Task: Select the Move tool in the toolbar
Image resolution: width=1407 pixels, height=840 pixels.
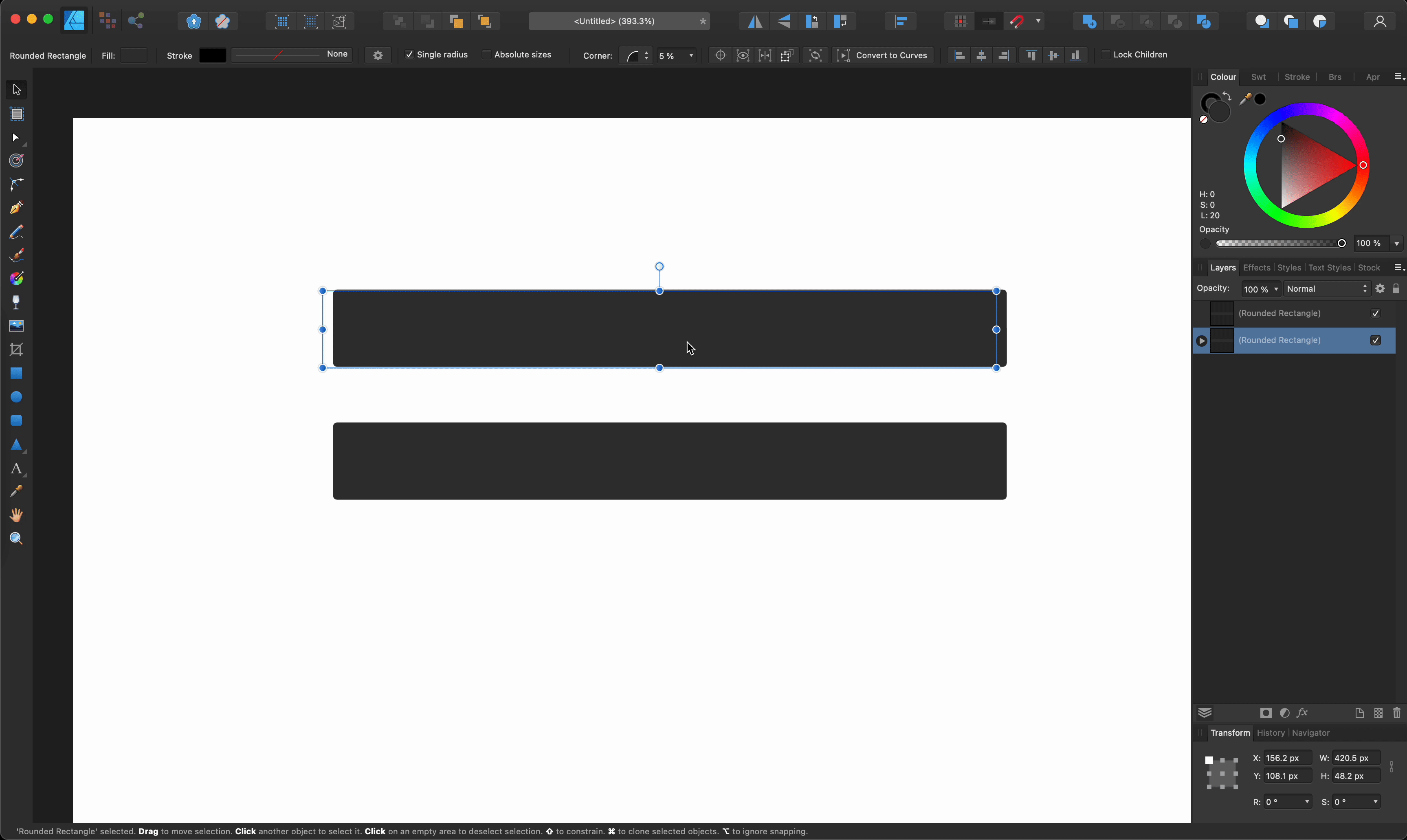Action: (x=16, y=90)
